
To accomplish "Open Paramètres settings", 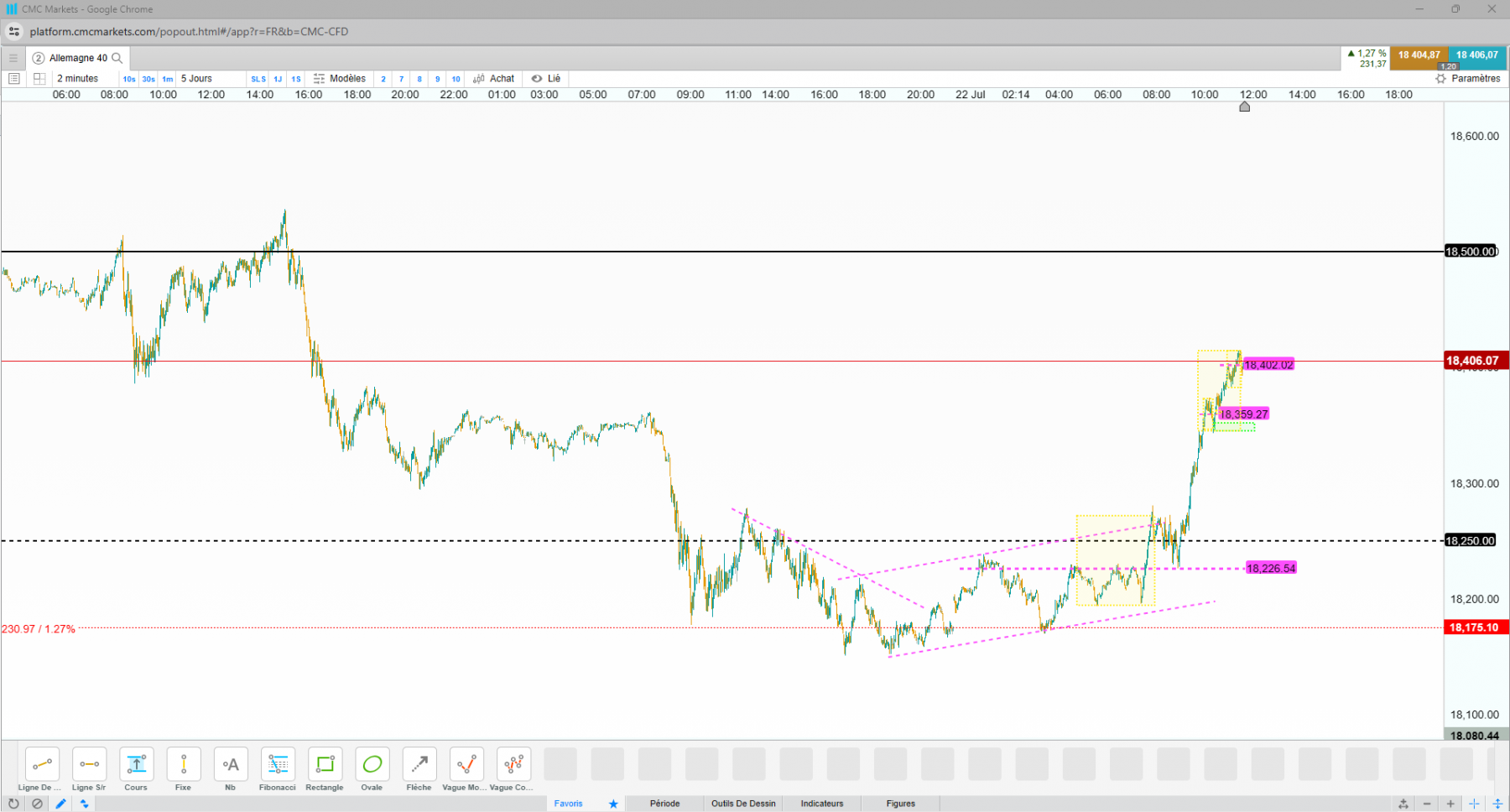I will [1468, 79].
